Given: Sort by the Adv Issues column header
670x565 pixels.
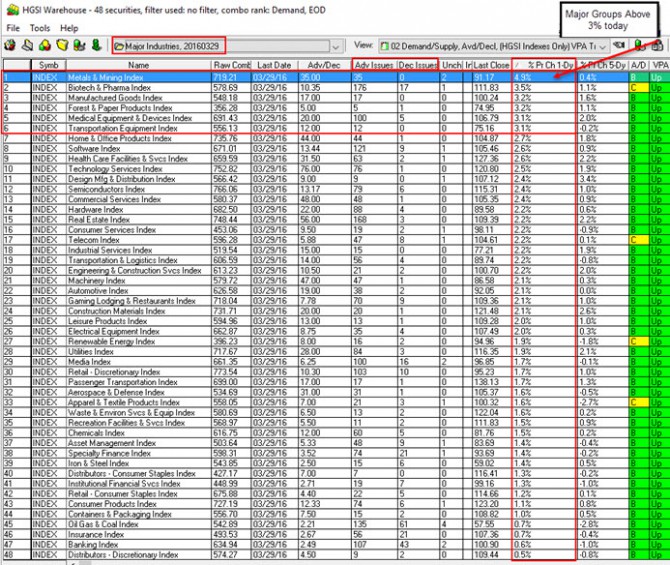Looking at the screenshot, I should pyautogui.click(x=374, y=65).
